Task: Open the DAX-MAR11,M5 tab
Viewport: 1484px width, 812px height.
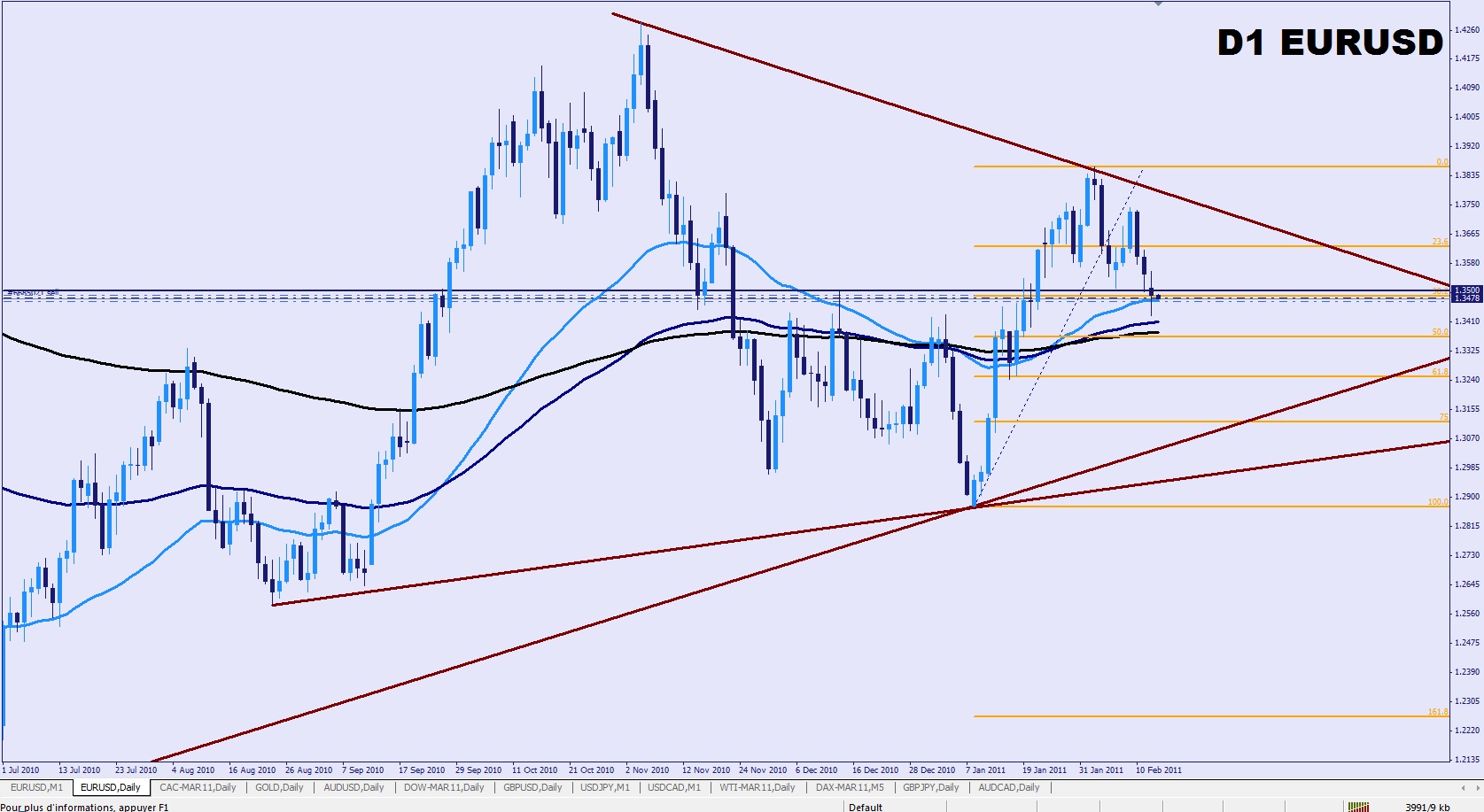Action: coord(850,787)
